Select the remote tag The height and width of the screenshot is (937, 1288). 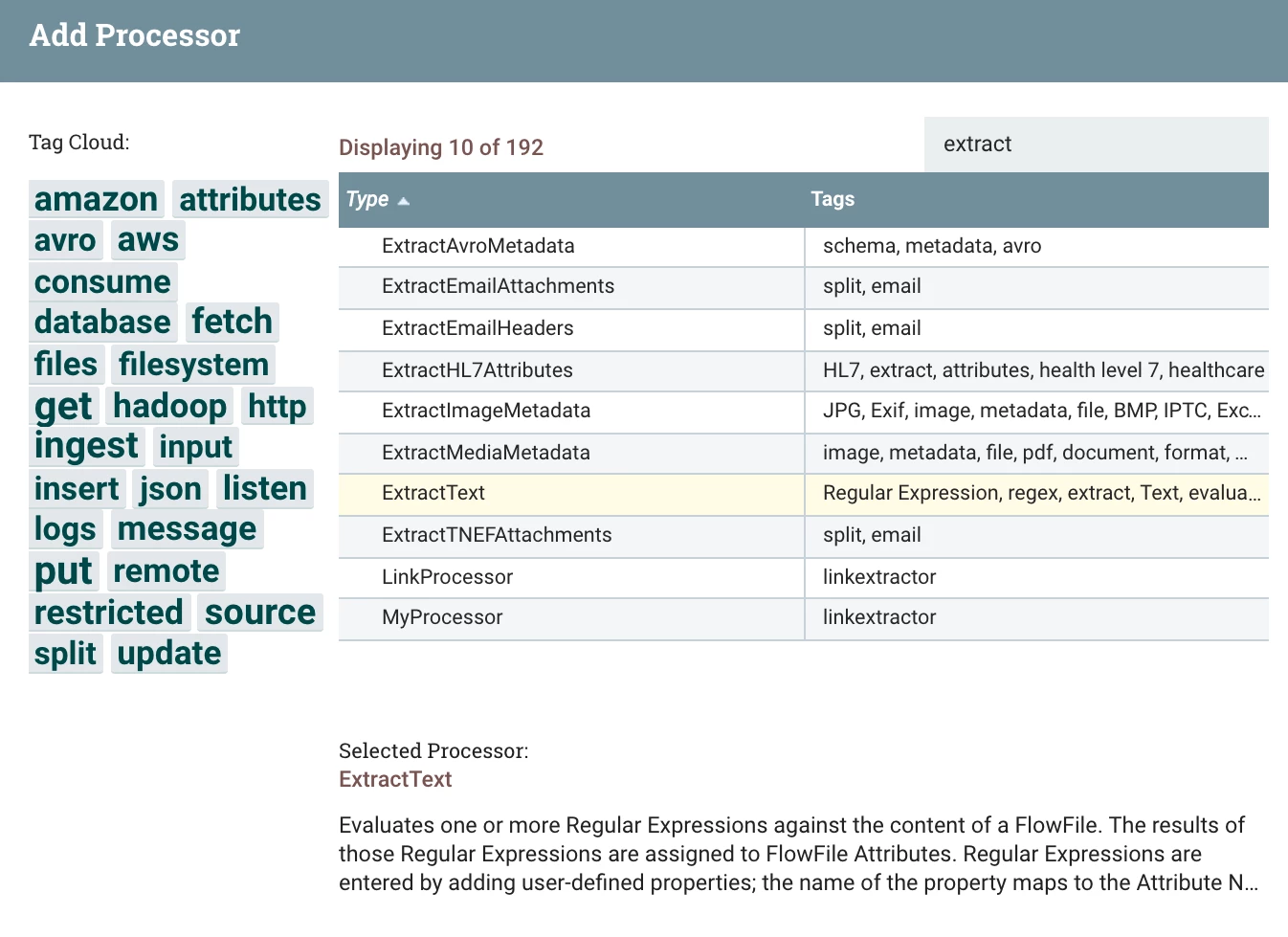tap(167, 571)
